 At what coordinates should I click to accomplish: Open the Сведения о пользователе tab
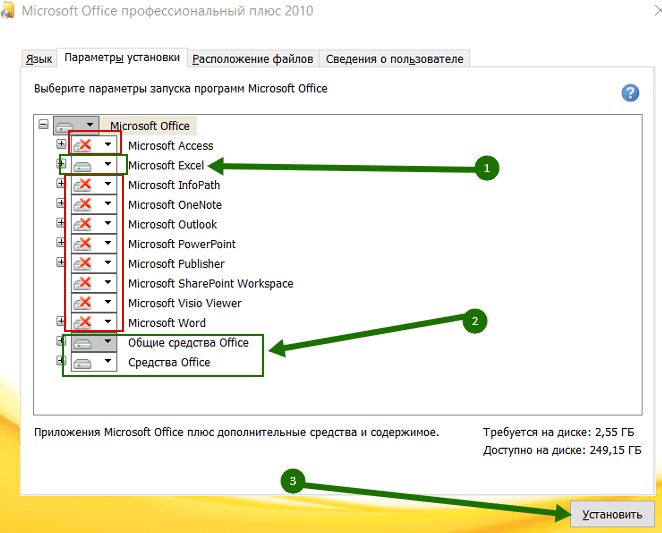click(x=394, y=59)
